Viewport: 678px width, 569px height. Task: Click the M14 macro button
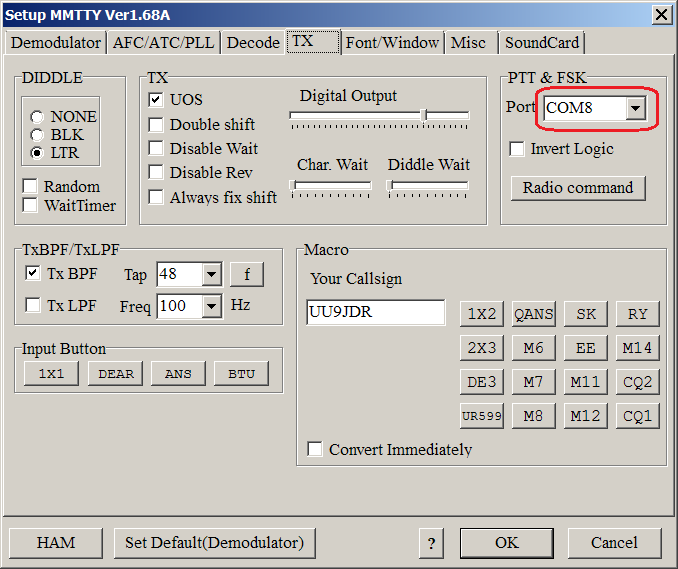click(x=638, y=348)
